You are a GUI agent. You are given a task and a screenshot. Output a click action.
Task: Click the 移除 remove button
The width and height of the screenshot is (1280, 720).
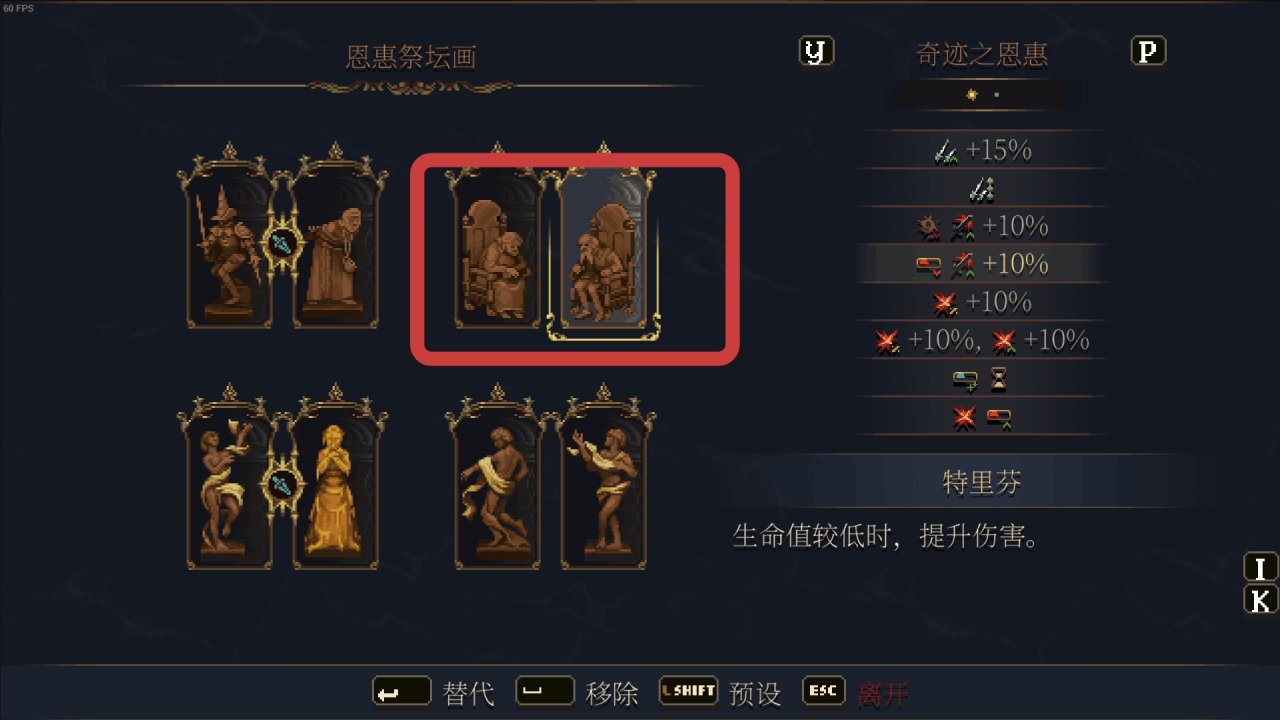click(x=577, y=692)
